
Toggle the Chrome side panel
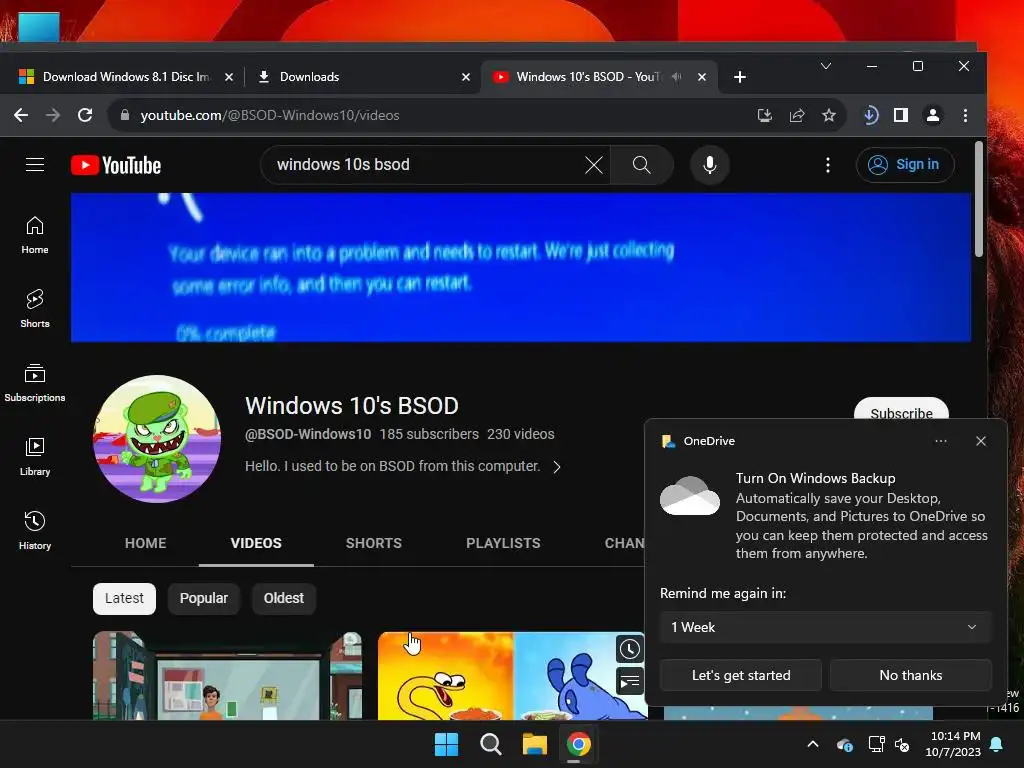coord(901,116)
